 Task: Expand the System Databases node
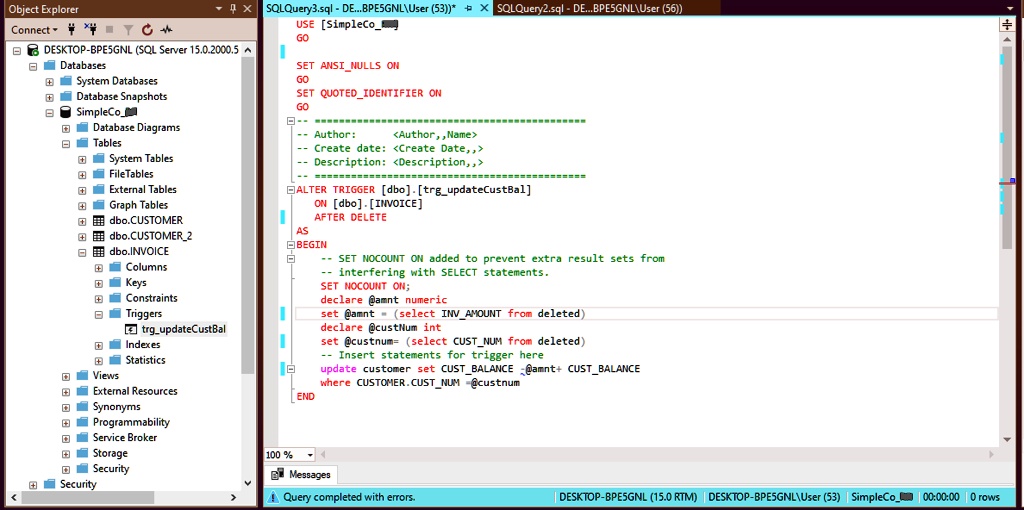pos(49,82)
